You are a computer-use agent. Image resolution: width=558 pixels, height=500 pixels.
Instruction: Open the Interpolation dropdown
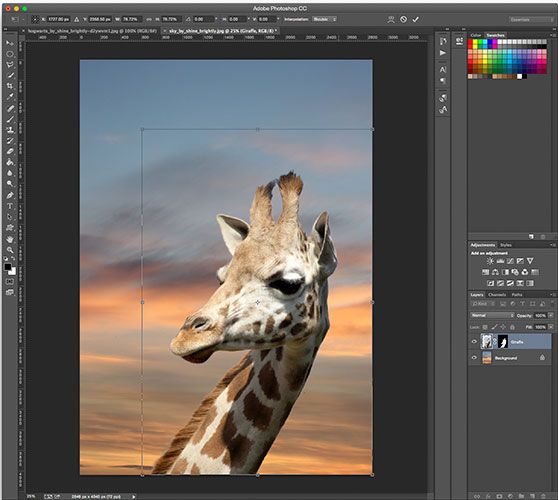[x=324, y=19]
